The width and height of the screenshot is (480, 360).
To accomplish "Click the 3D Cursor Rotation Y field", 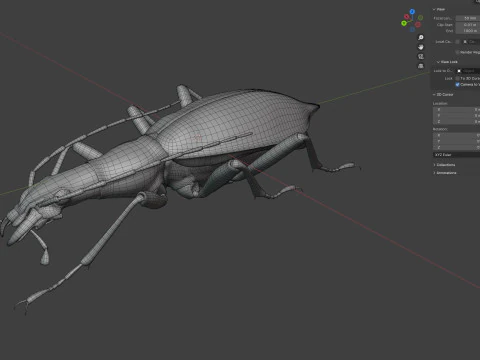I will coord(456,141).
